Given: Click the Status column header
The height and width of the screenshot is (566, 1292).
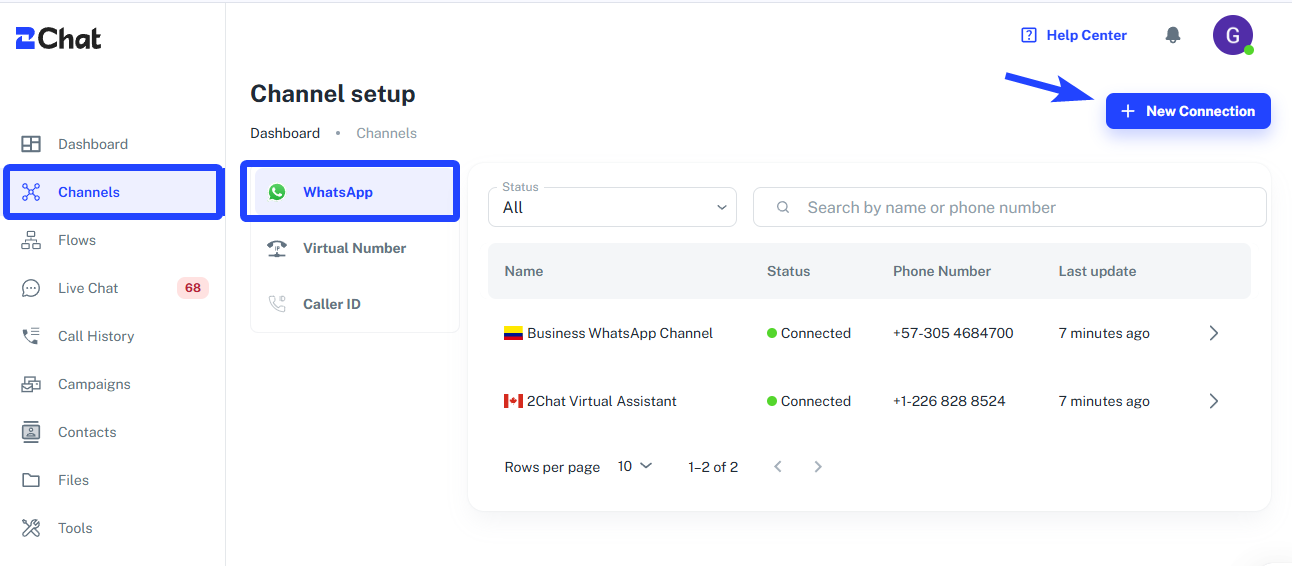Looking at the screenshot, I should 788,271.
